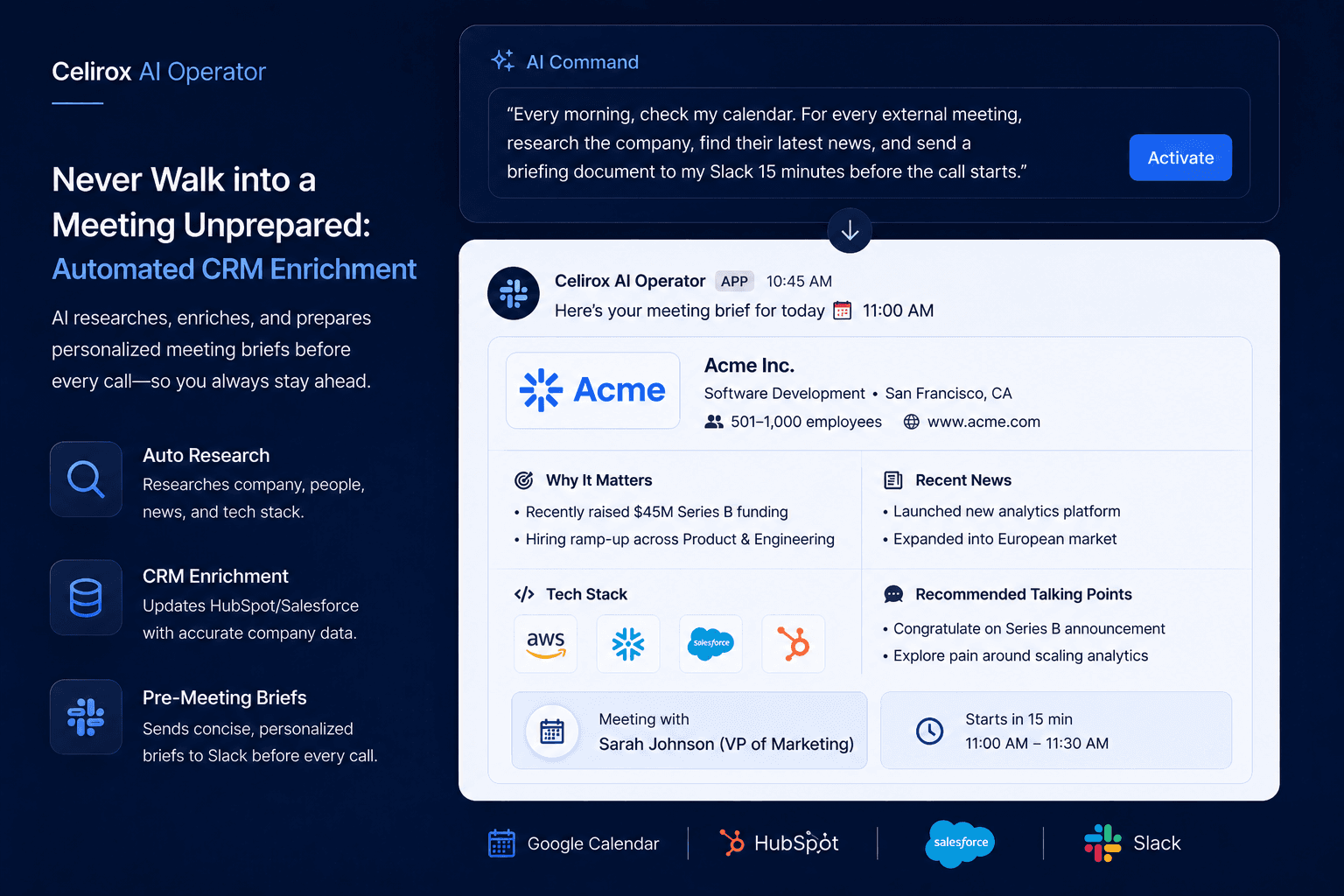Screen dimensions: 1344x896
Task: Click the APP badge next to Celirox AI Operator
Action: [734, 281]
